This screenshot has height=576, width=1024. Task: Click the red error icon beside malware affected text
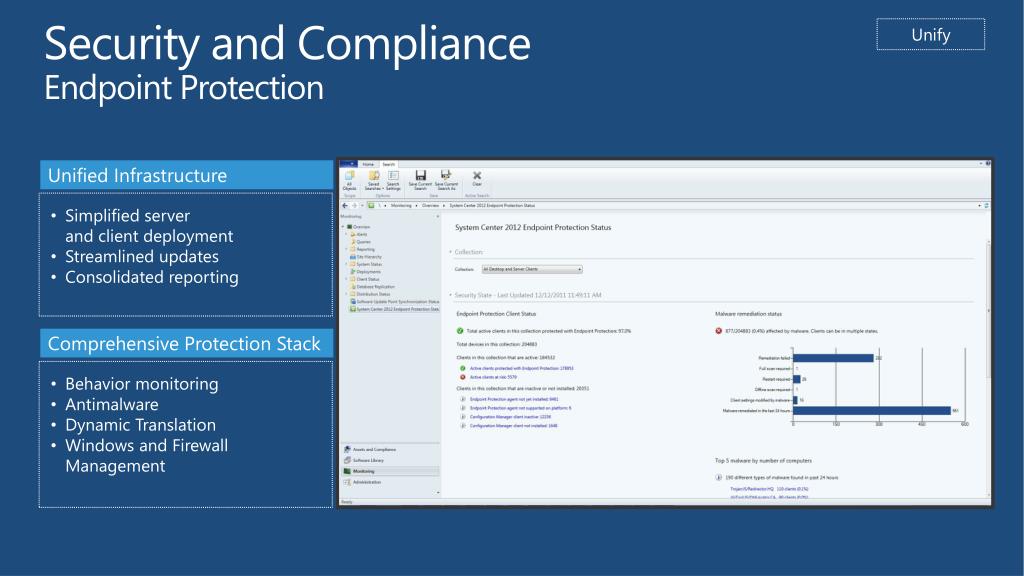click(x=718, y=331)
